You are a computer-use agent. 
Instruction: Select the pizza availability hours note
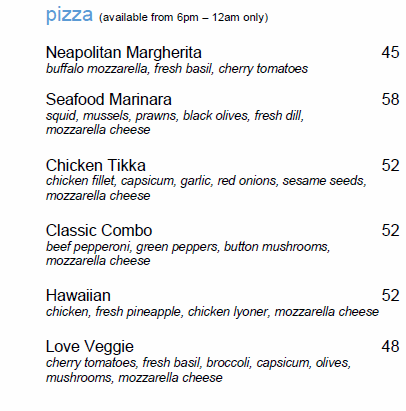[x=184, y=17]
